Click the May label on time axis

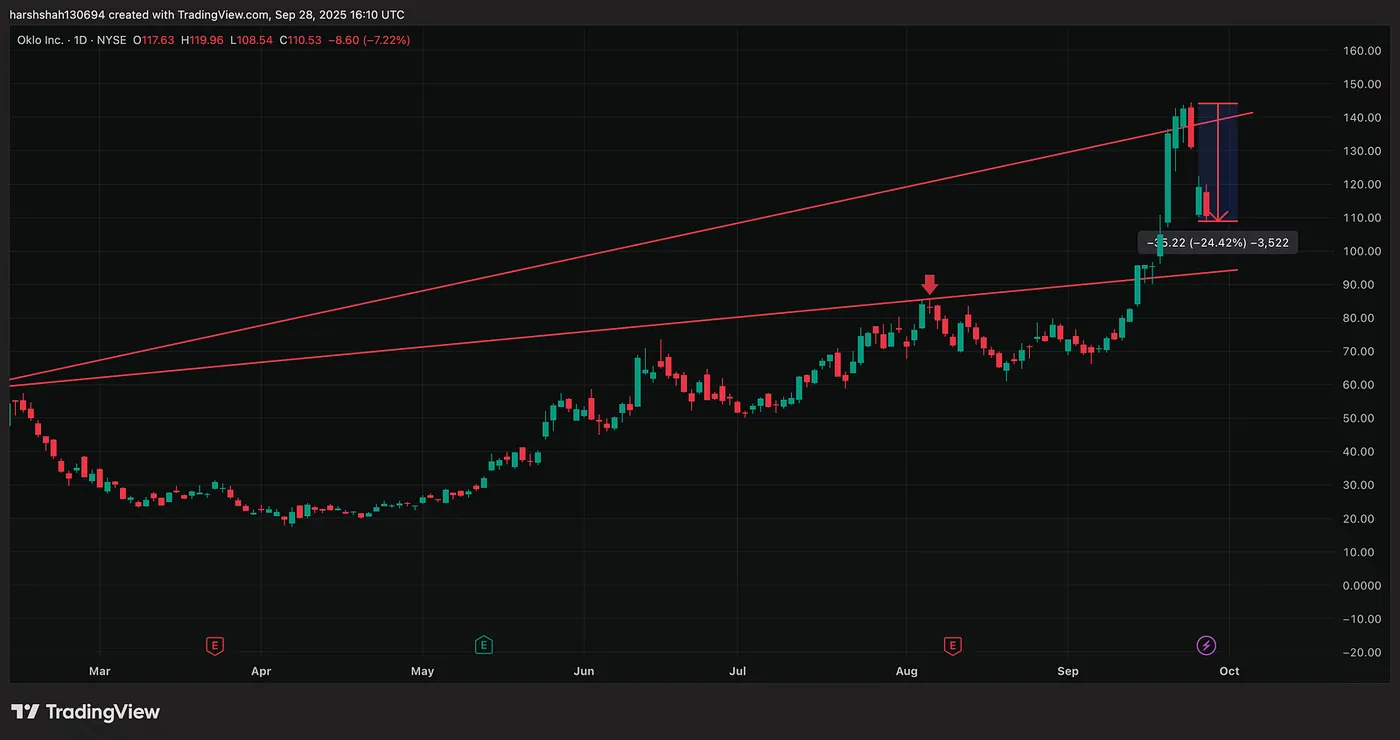(422, 671)
